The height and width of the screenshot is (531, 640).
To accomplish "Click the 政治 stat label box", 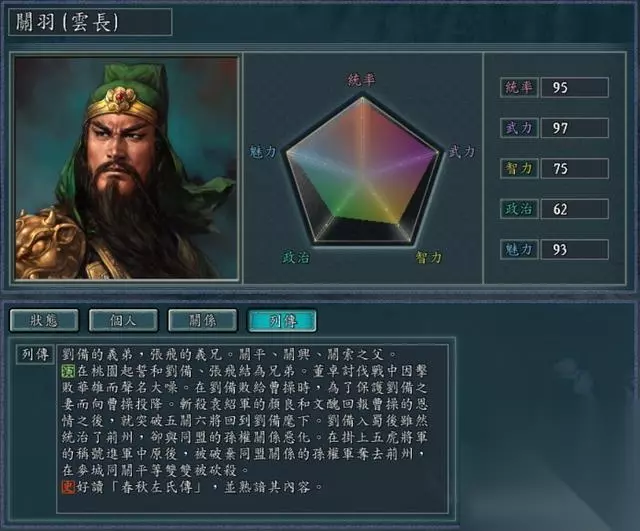I will (x=519, y=209).
